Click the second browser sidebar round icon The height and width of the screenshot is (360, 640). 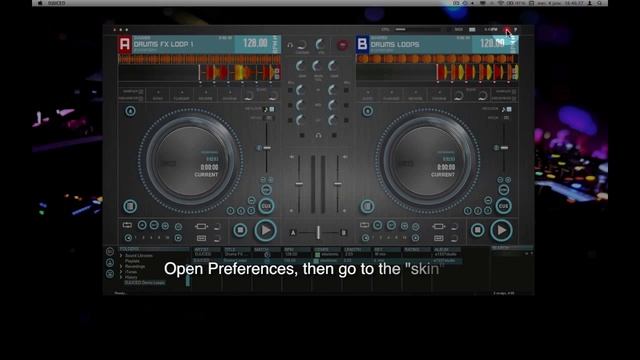pyautogui.click(x=110, y=263)
